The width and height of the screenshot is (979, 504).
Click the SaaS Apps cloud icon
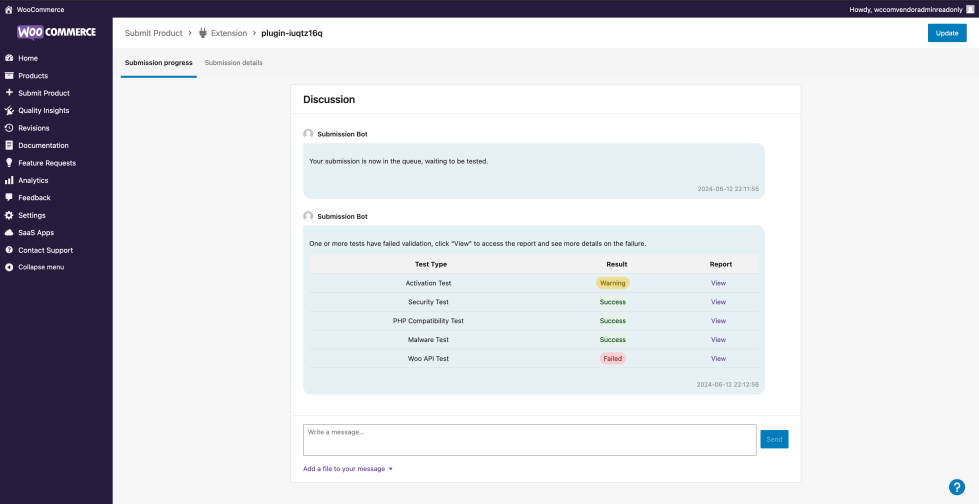(9, 232)
